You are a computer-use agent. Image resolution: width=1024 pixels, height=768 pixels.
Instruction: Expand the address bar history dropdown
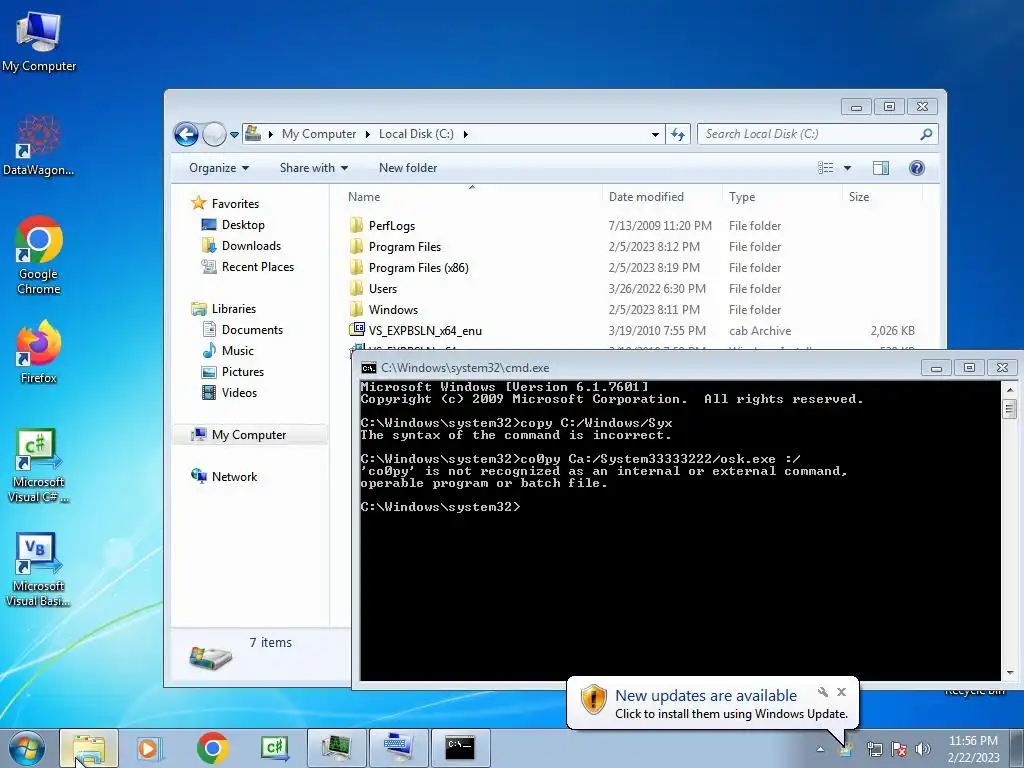coord(655,135)
